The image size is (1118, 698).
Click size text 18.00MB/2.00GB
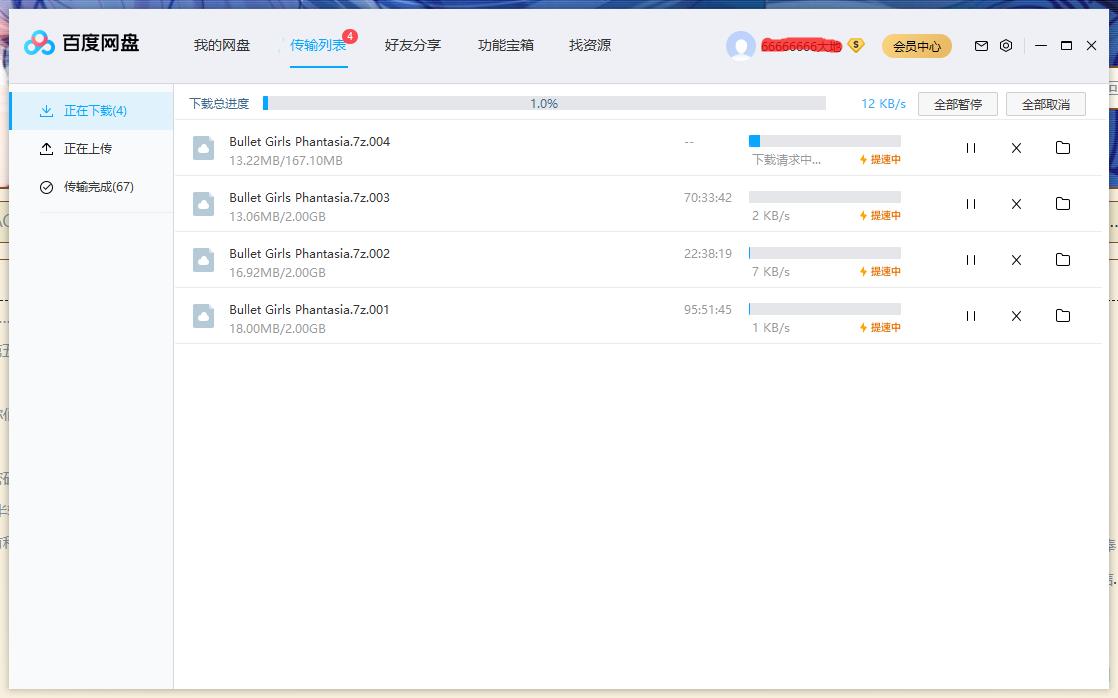[x=277, y=328]
